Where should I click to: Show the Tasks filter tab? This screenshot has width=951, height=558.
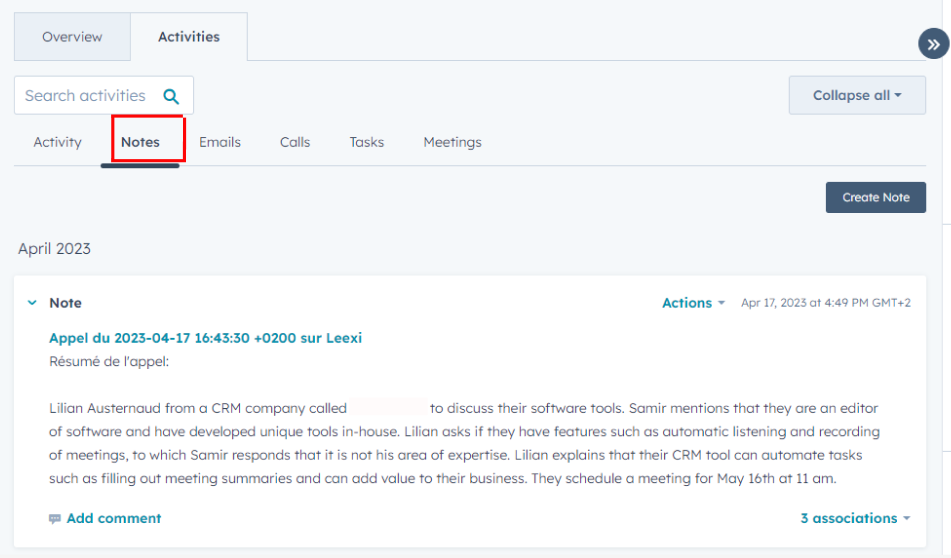point(366,142)
